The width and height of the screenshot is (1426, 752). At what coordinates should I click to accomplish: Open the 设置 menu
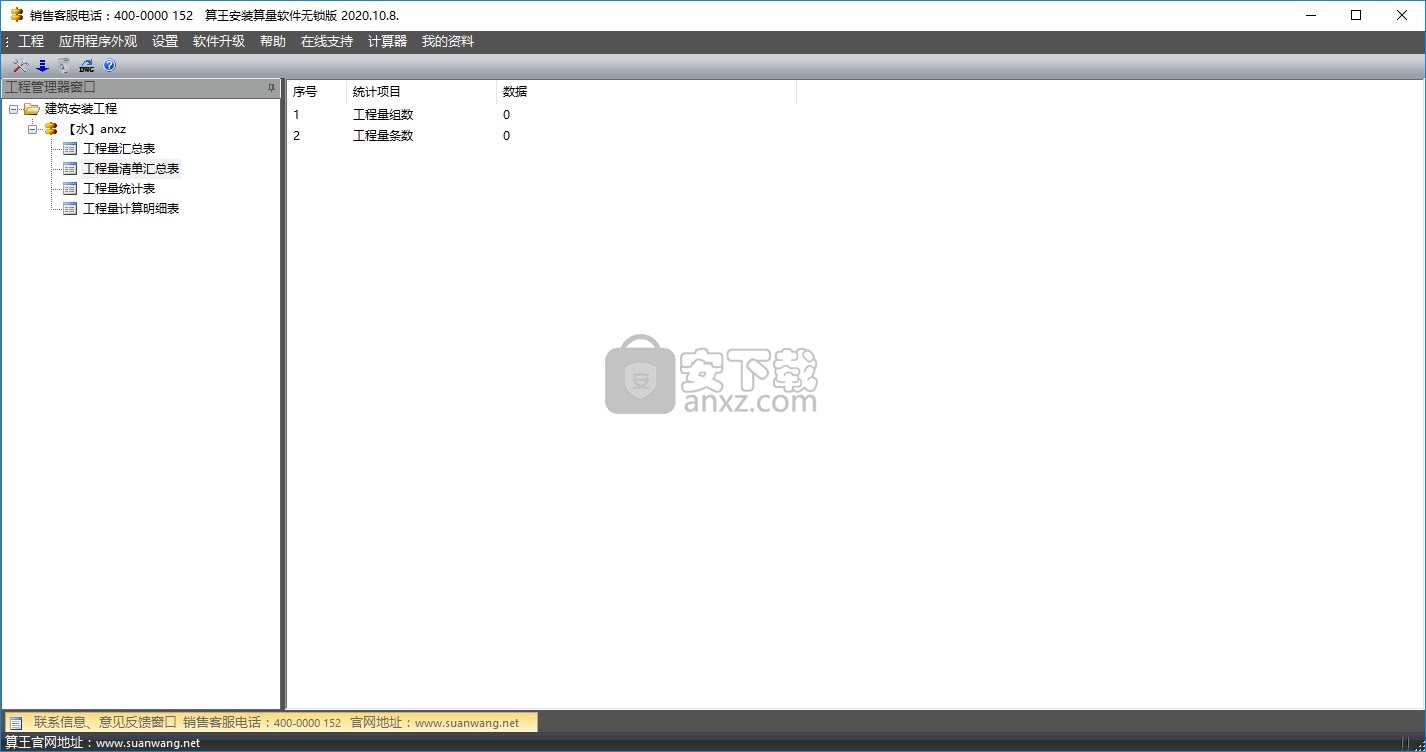(165, 41)
